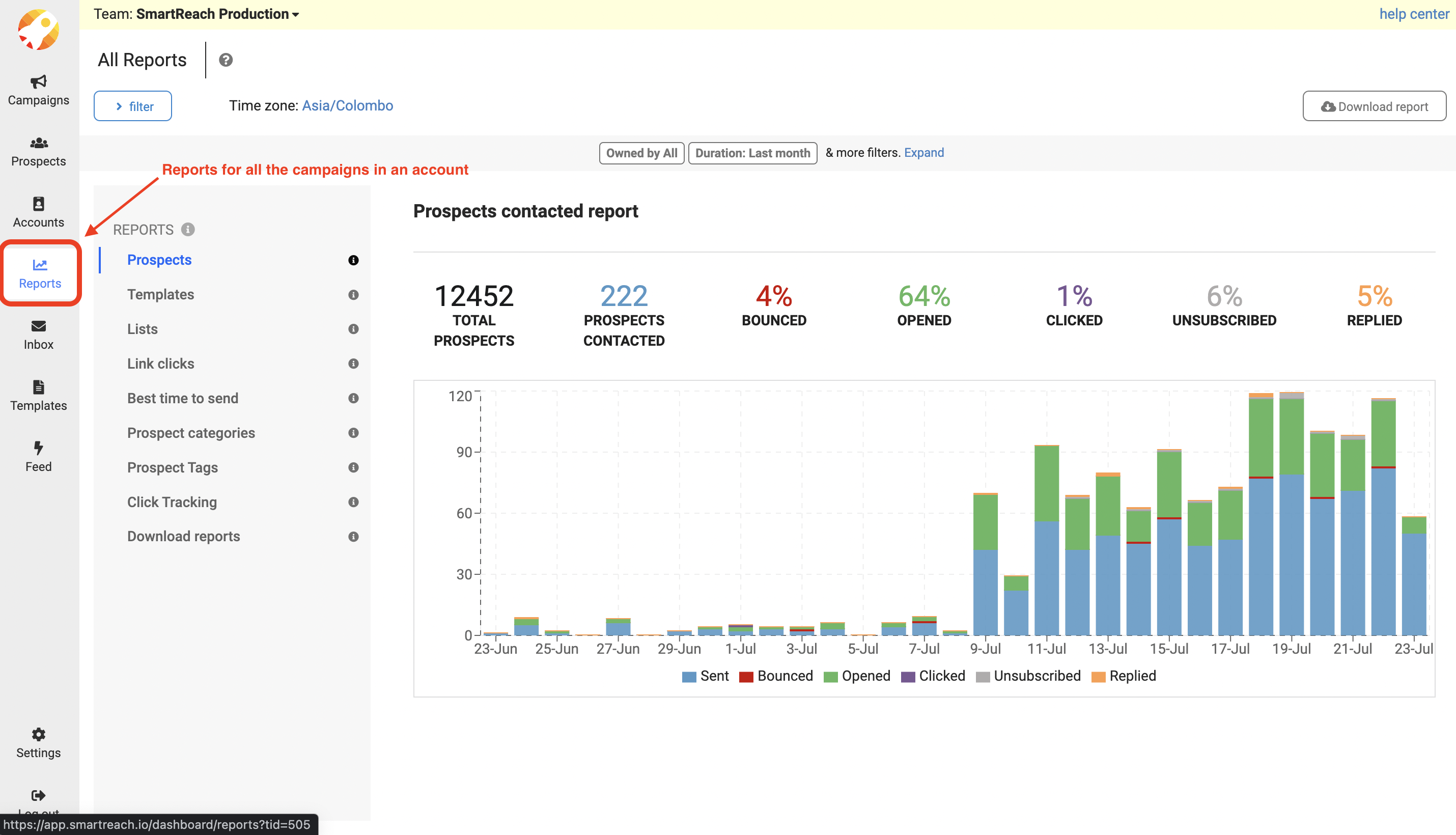
Task: Open Inbox envelope icon
Action: pos(38,326)
